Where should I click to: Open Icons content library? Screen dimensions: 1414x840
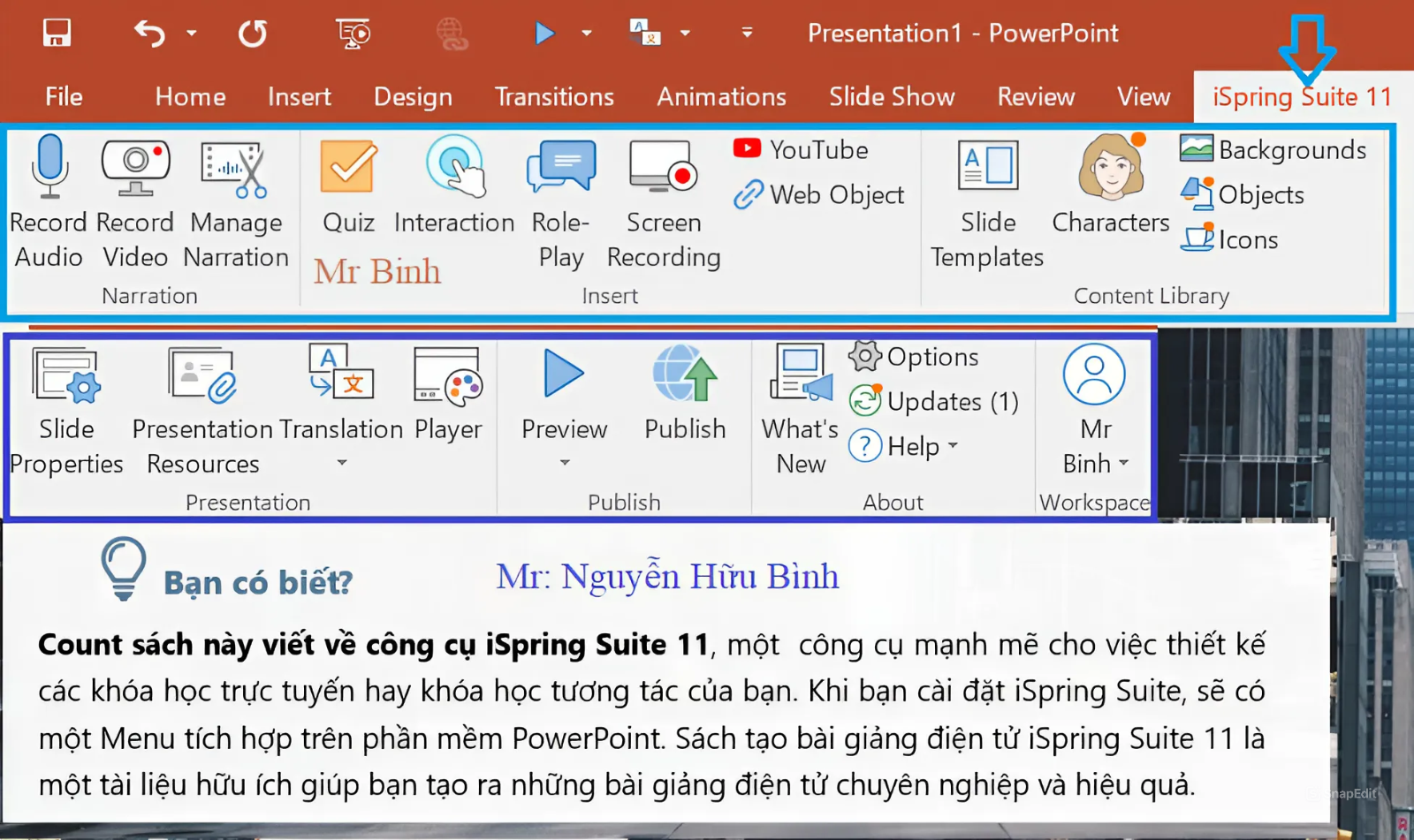(1229, 239)
